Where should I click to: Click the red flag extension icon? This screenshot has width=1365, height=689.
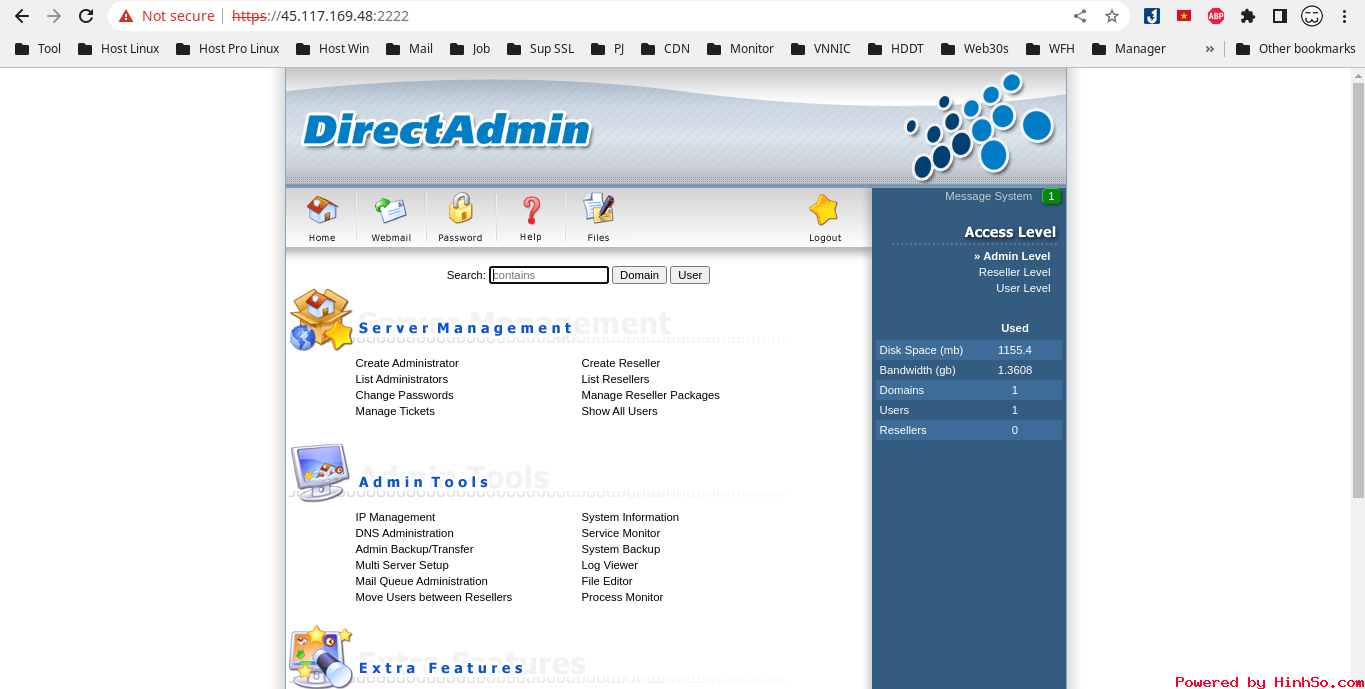1184,16
